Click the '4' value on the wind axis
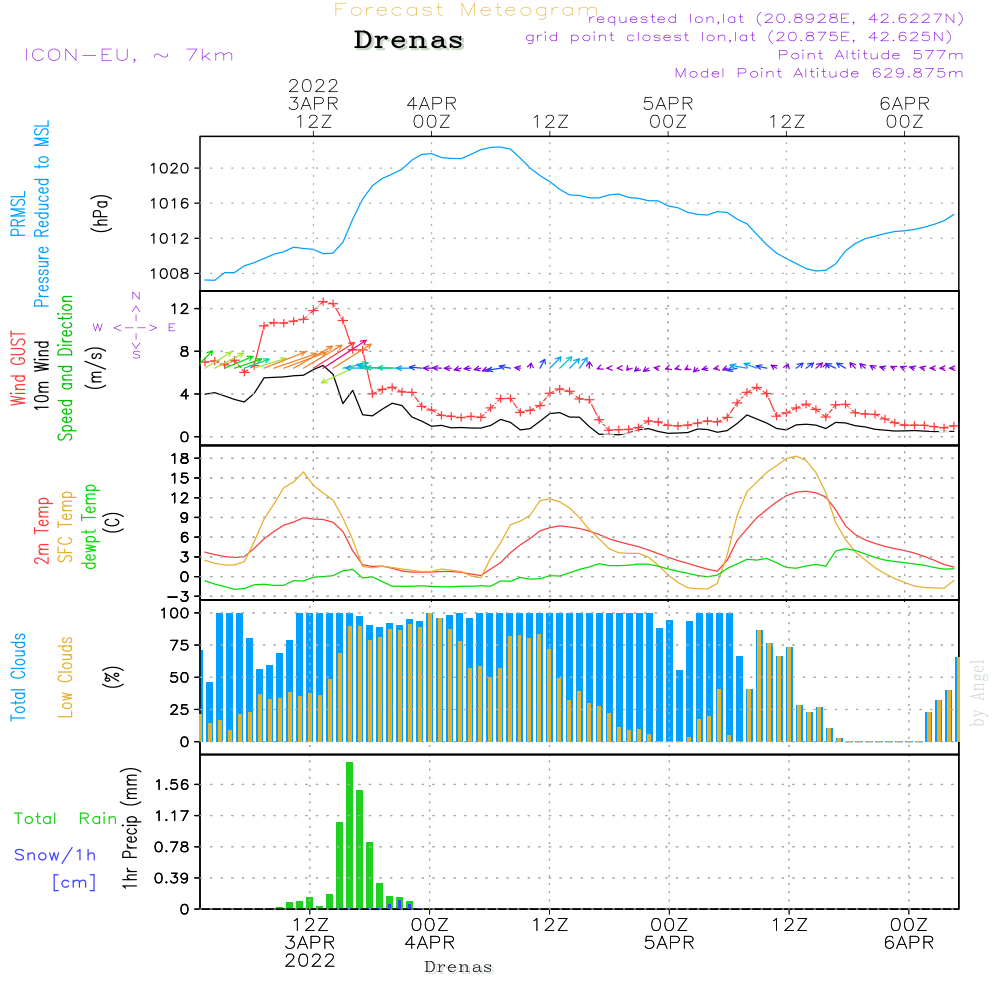This screenshot has height=1000, width=1000. 185,394
